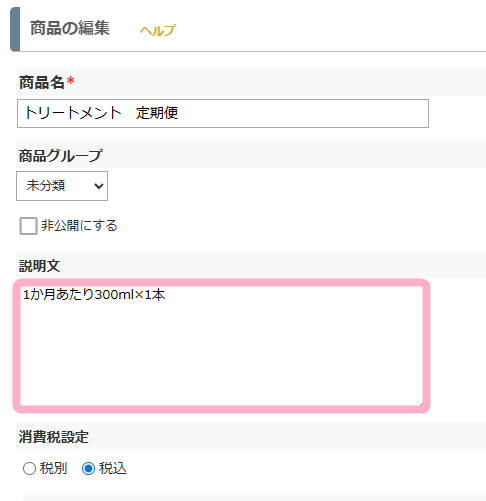Click the 商品グループ section label
This screenshot has height=501, width=486.
61,156
